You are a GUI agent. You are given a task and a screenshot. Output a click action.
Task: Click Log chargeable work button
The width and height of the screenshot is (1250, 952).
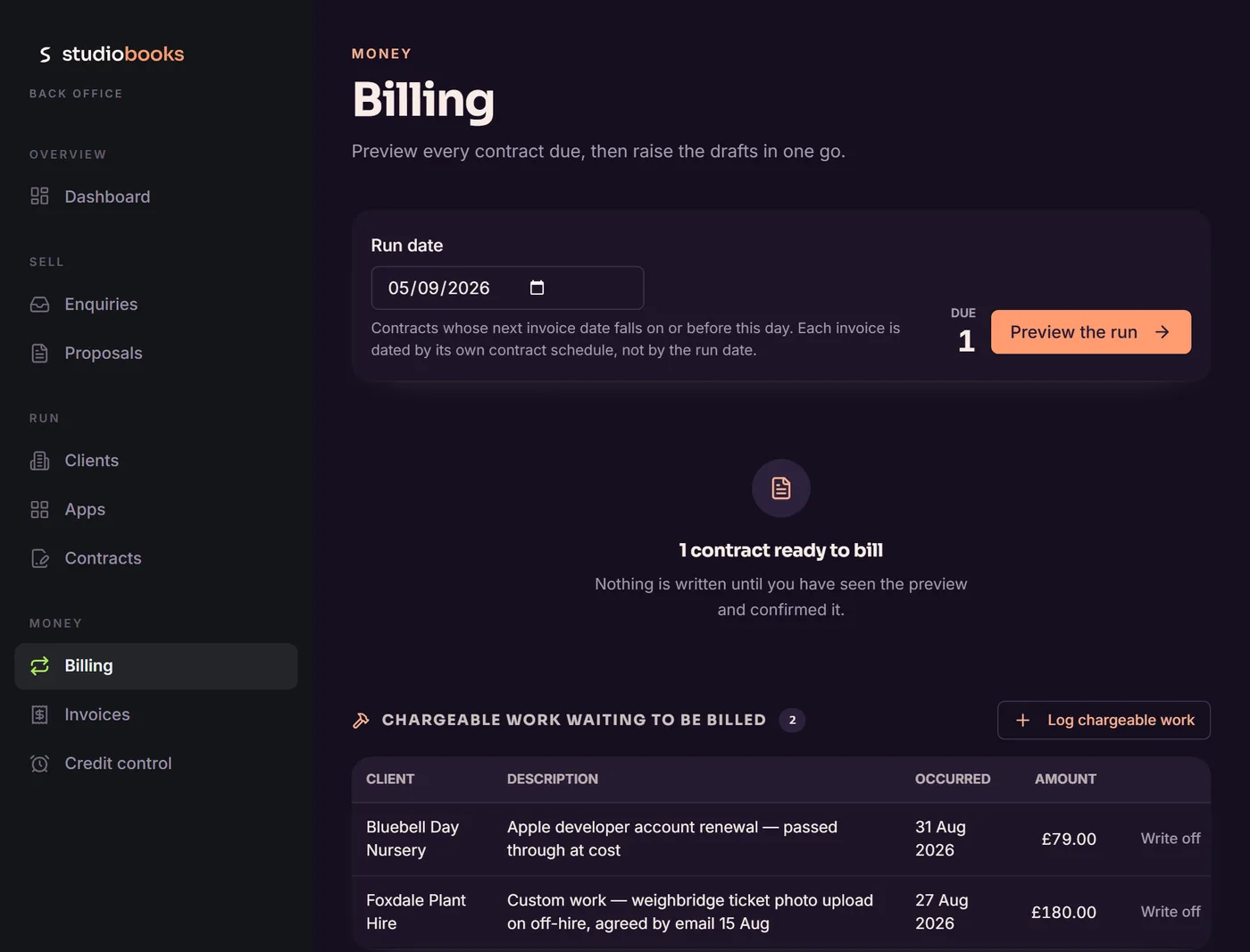click(x=1104, y=720)
